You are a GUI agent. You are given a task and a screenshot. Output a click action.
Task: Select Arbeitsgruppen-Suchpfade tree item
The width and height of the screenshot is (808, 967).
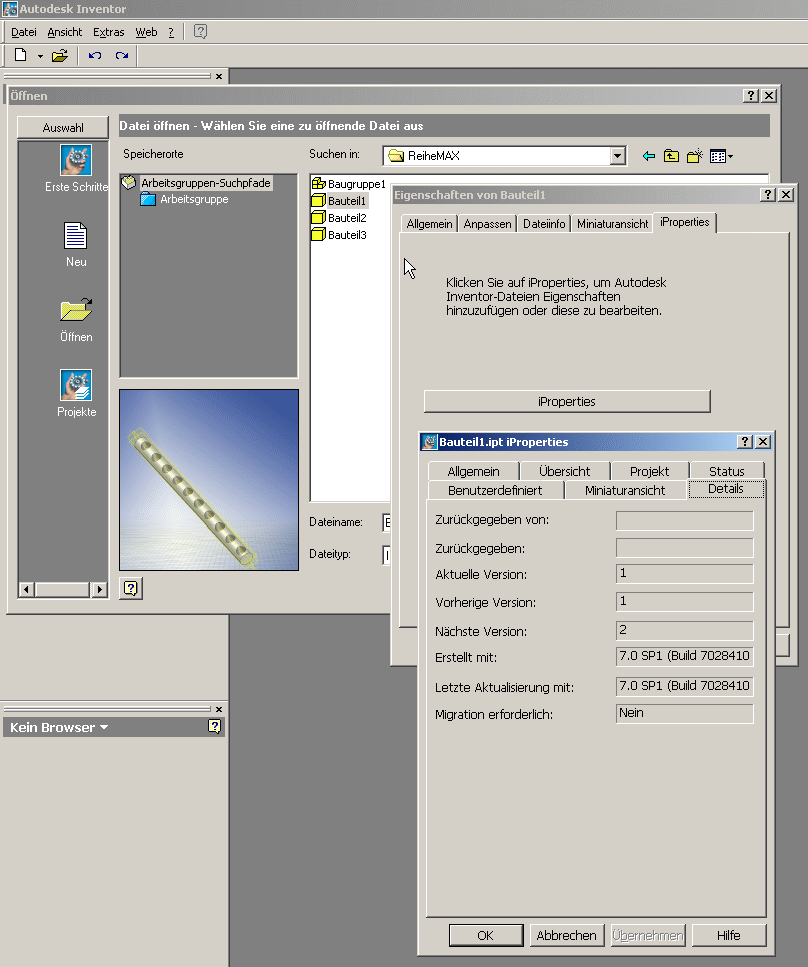(205, 183)
